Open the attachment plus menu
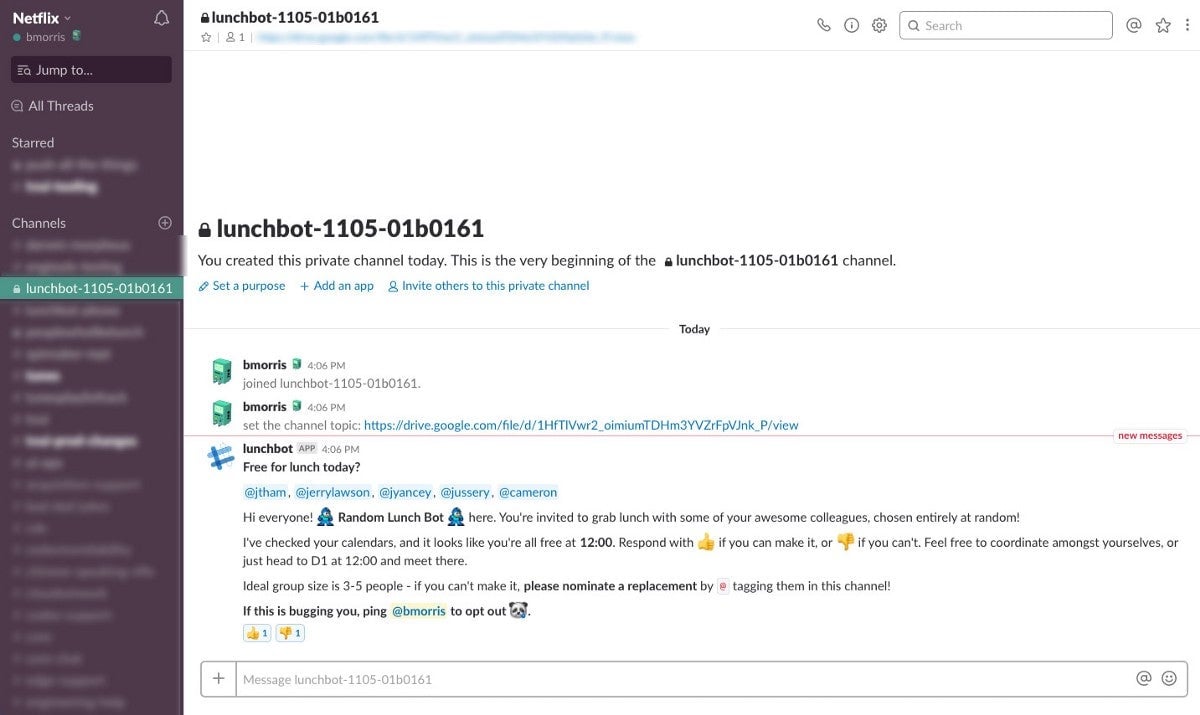Image resolution: width=1200 pixels, height=715 pixels. (219, 679)
